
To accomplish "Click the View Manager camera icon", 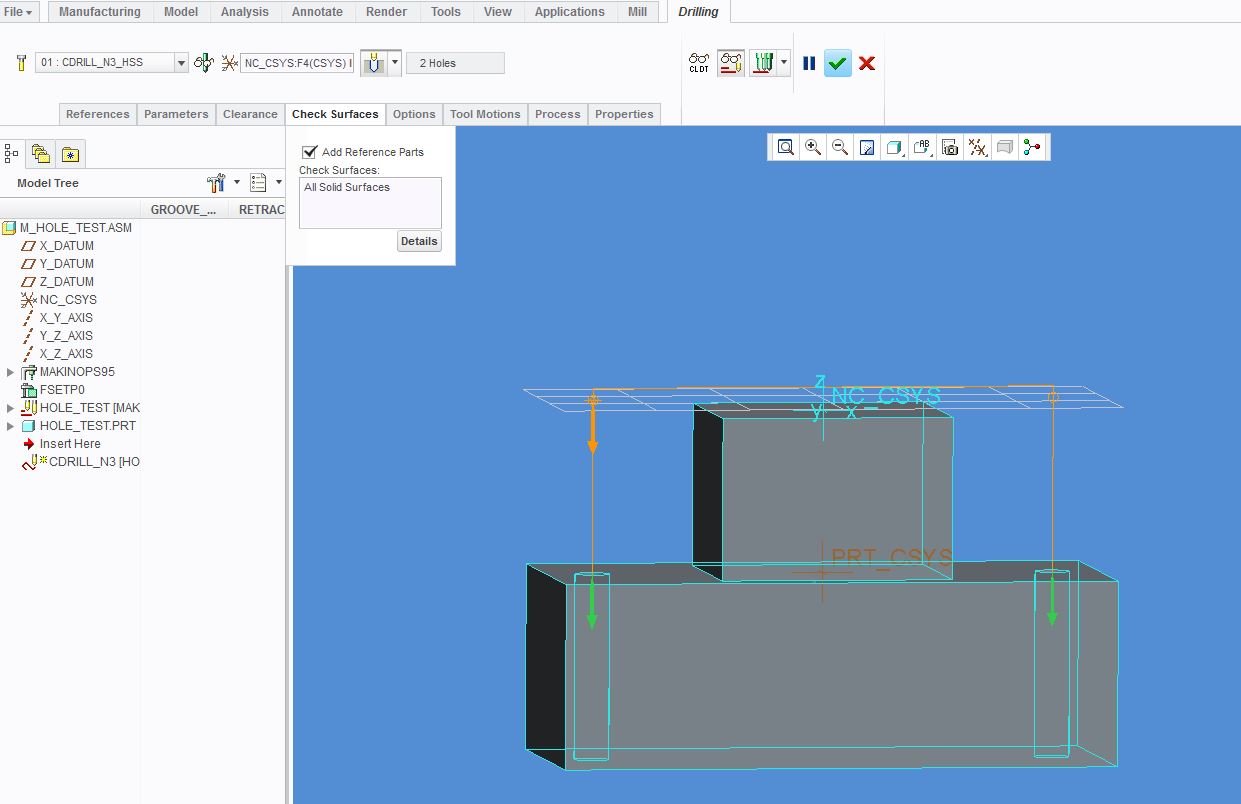I will pyautogui.click(x=950, y=147).
